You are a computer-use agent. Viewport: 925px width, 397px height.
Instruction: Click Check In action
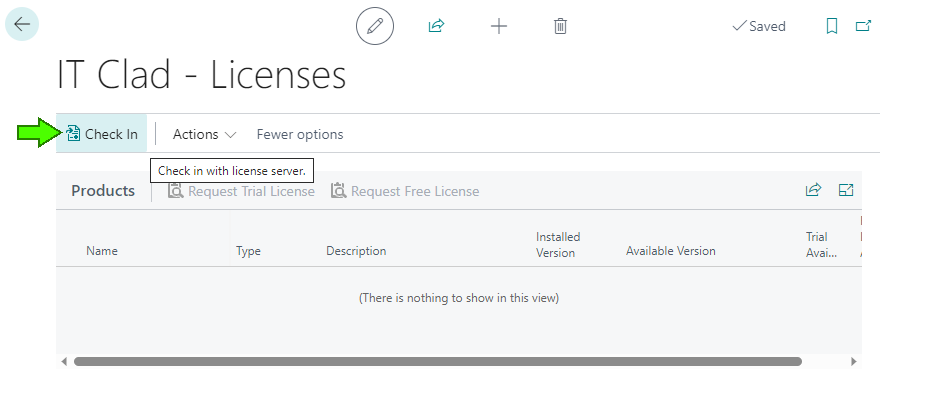(x=101, y=134)
